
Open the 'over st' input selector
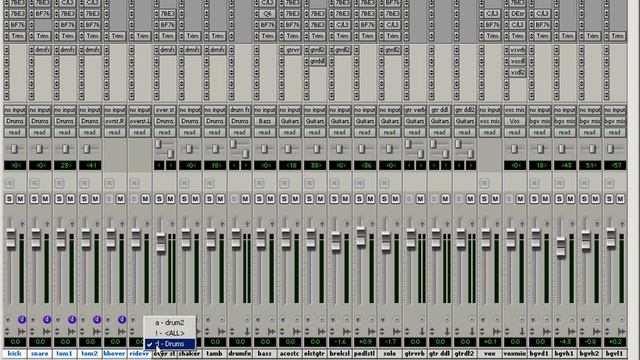164,110
